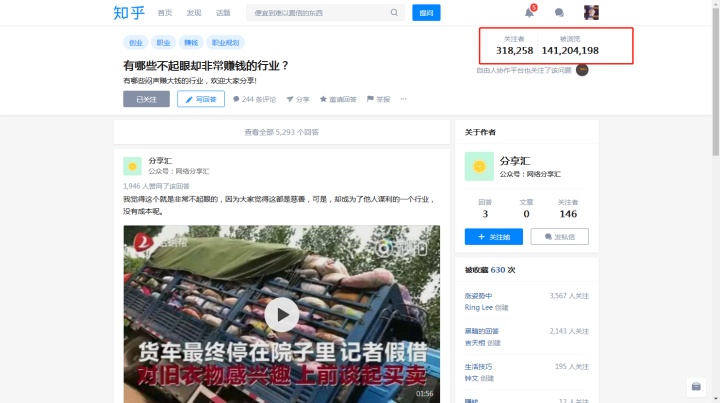
Task: Toggle the gray 已关注 follow button
Action: [146, 99]
